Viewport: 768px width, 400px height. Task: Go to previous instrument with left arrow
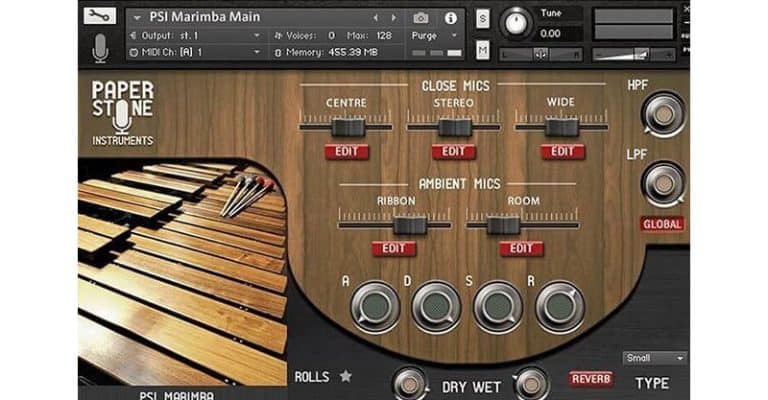tap(376, 18)
